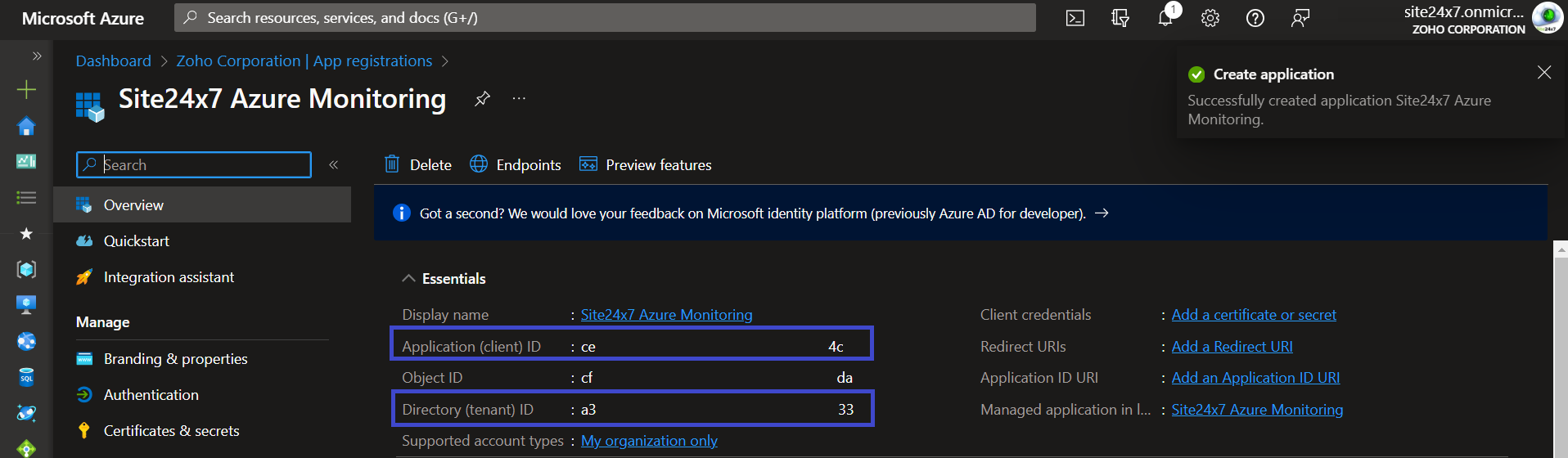
Task: Open Branding & properties page
Action: coord(175,359)
